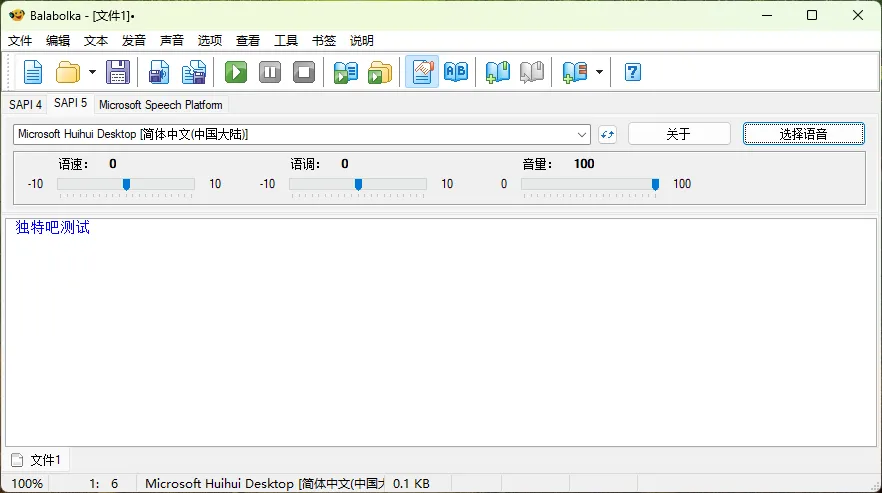Open the 文本 menu
This screenshot has width=882, height=493.
pyautogui.click(x=96, y=41)
